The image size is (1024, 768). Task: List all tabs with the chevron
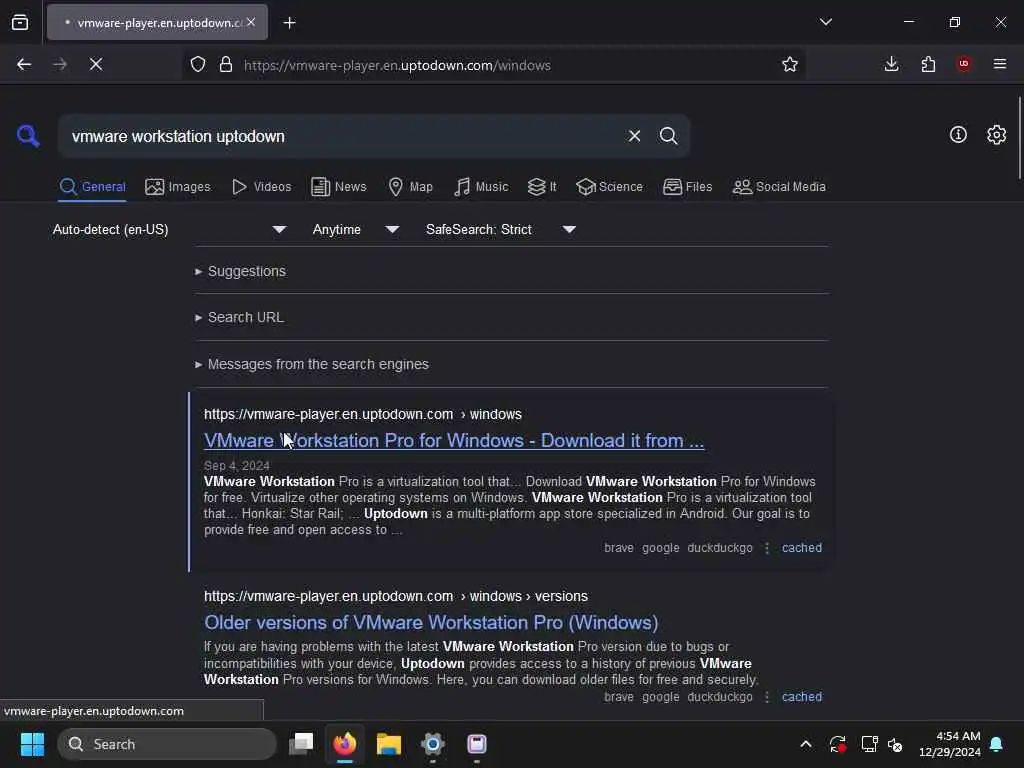coord(825,22)
